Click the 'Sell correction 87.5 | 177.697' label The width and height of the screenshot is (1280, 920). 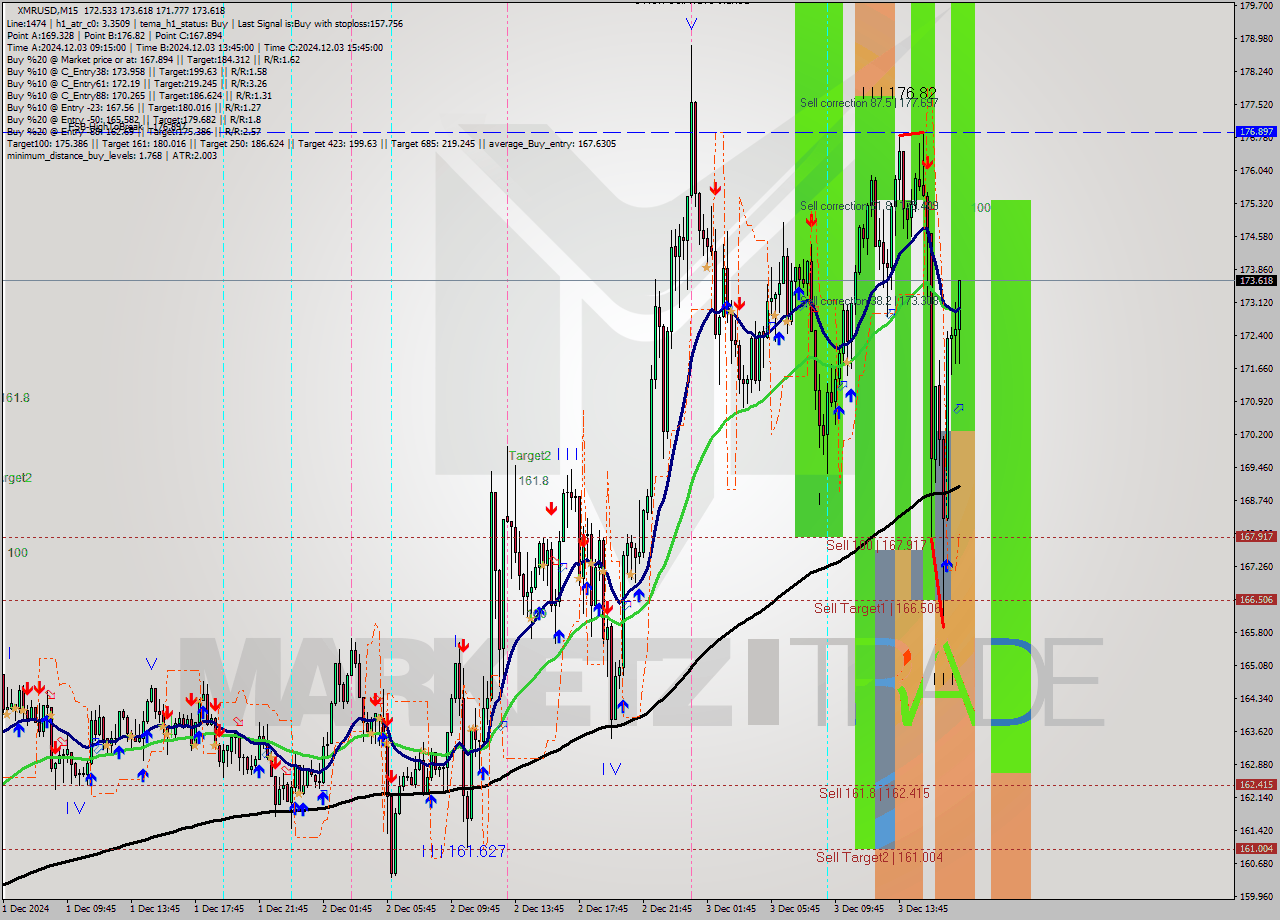(868, 103)
